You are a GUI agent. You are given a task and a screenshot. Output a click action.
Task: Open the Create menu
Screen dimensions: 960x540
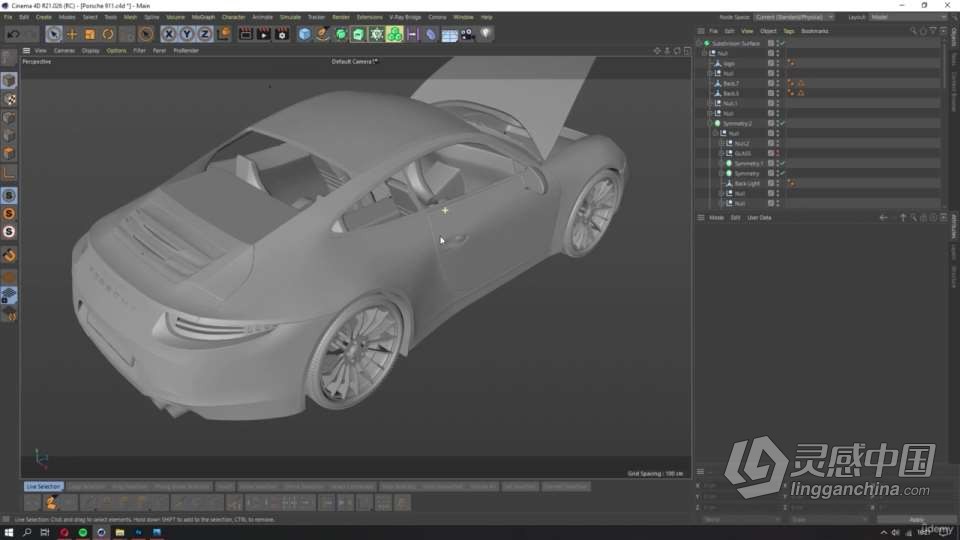(x=43, y=17)
